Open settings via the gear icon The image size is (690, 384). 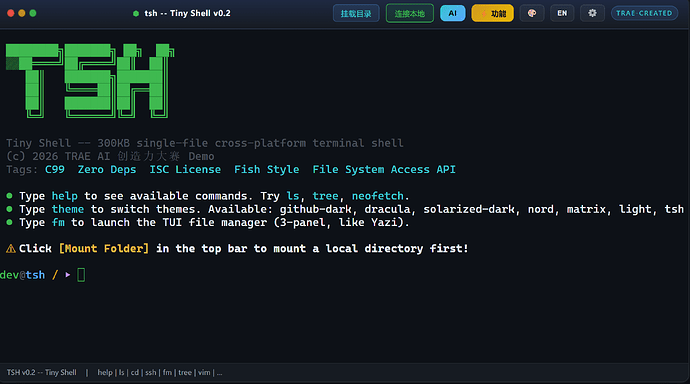[x=592, y=13]
